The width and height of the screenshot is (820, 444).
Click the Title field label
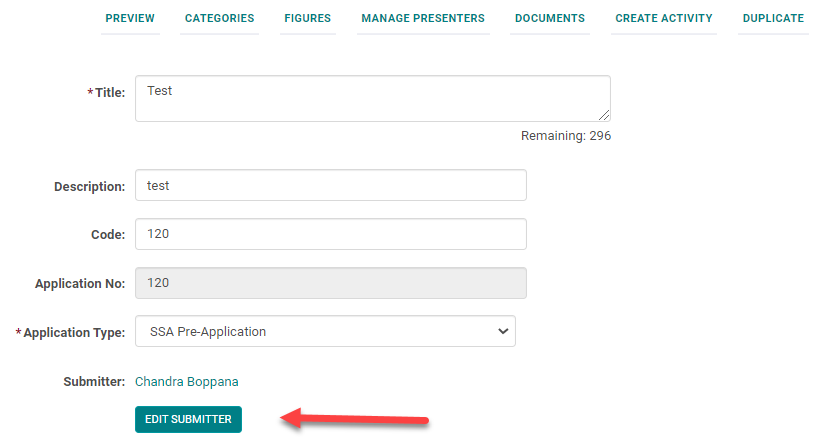coord(109,93)
